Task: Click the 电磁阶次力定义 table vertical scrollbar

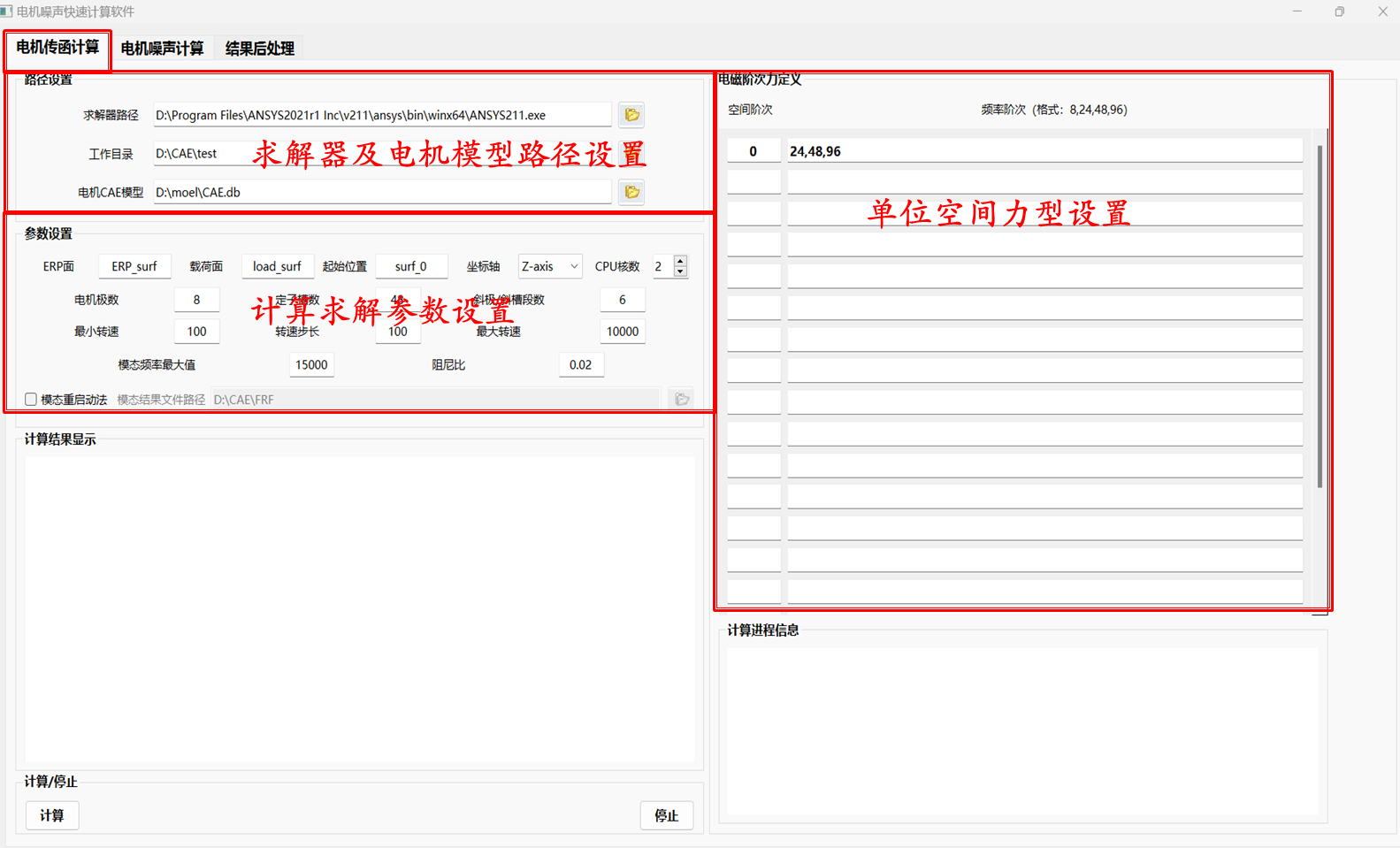Action: click(x=1320, y=318)
